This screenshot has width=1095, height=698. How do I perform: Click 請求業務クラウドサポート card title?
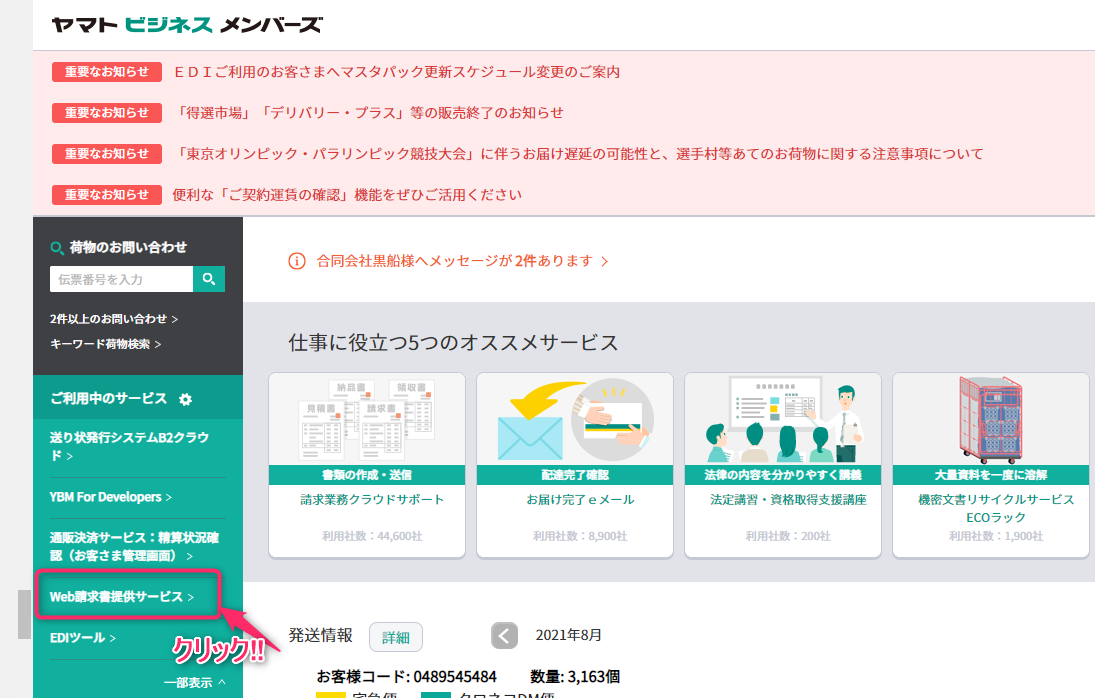click(372, 500)
